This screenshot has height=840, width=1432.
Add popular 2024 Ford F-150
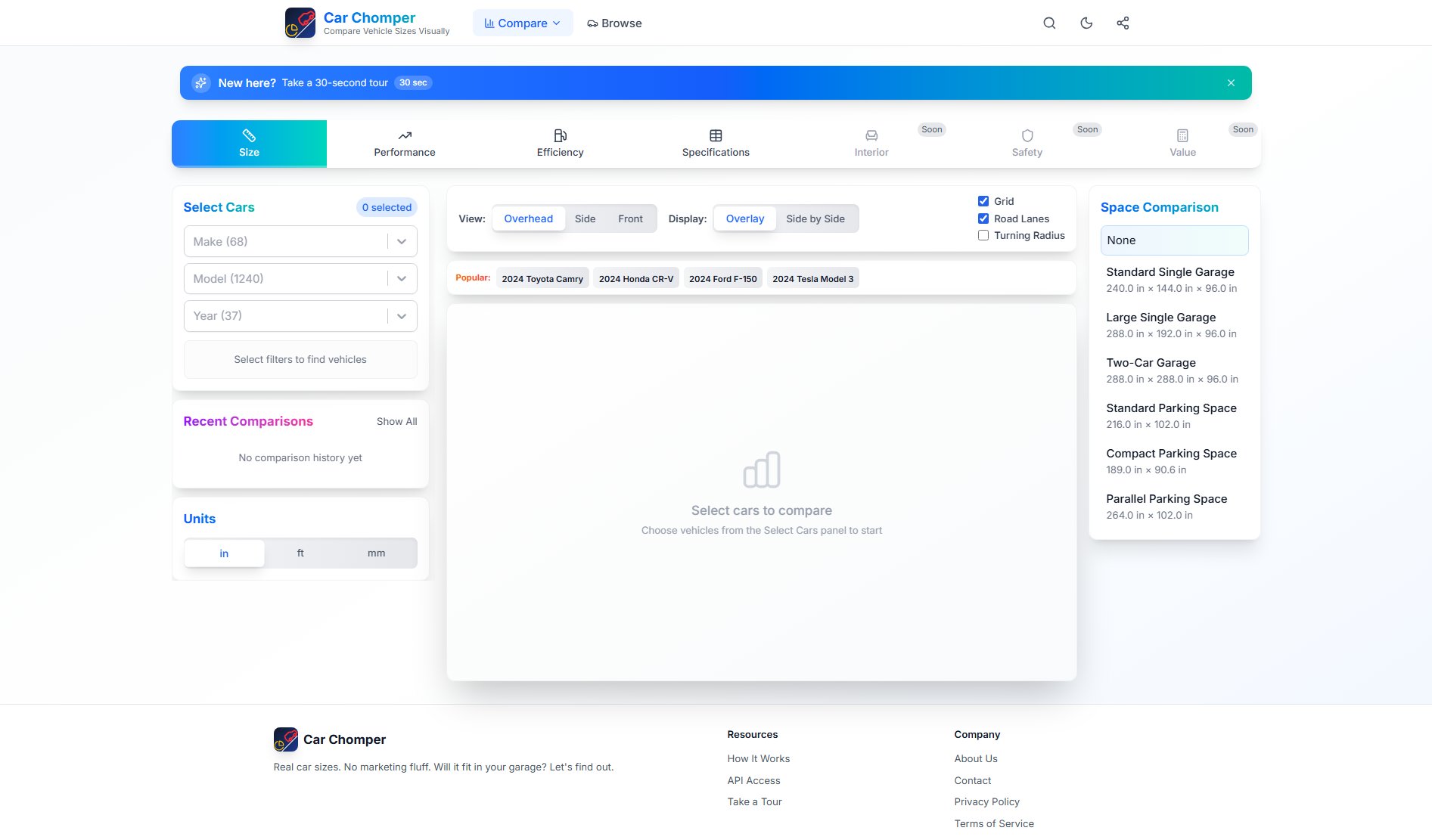tap(723, 279)
